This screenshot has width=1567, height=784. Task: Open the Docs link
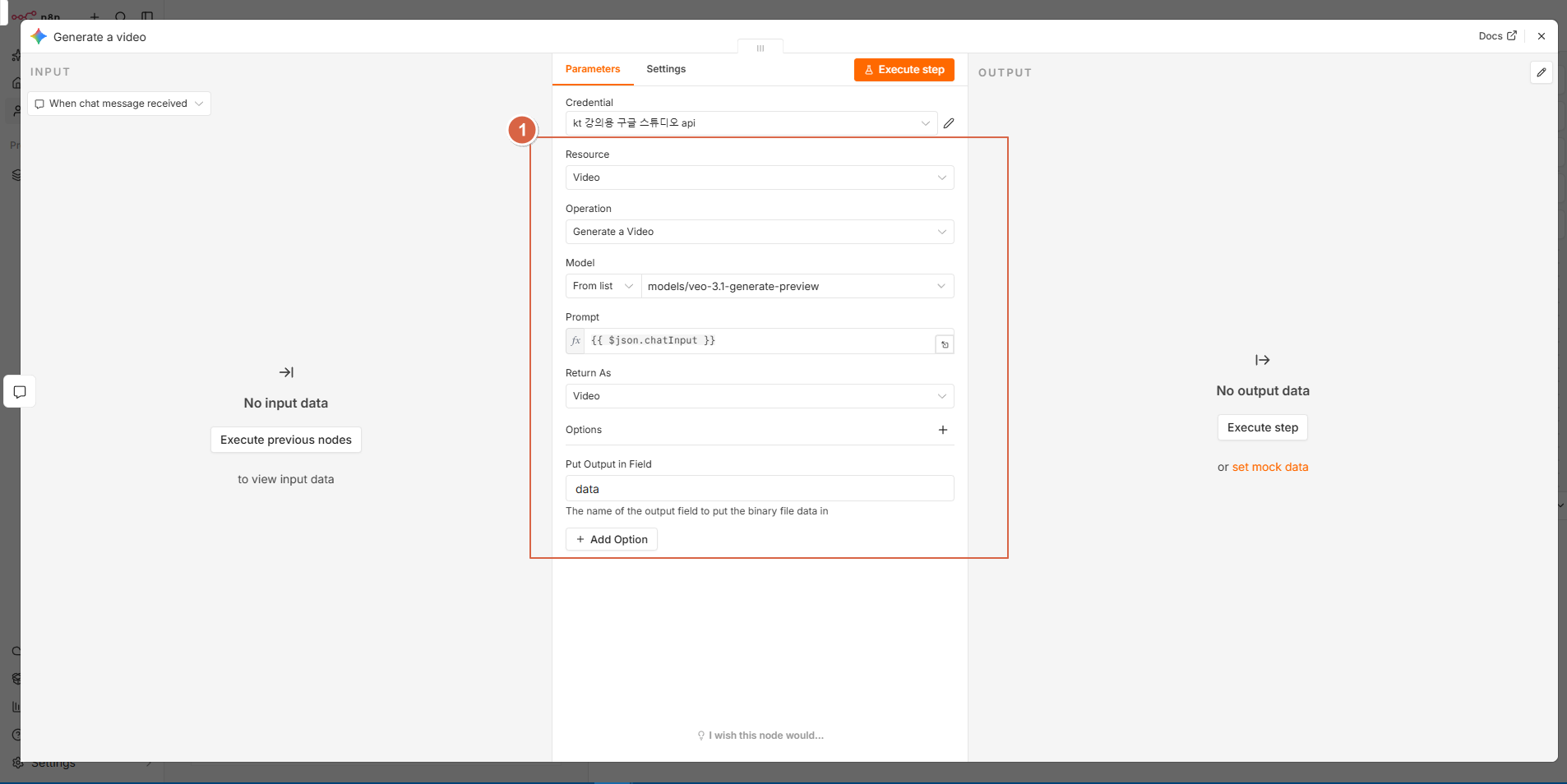coord(1497,36)
